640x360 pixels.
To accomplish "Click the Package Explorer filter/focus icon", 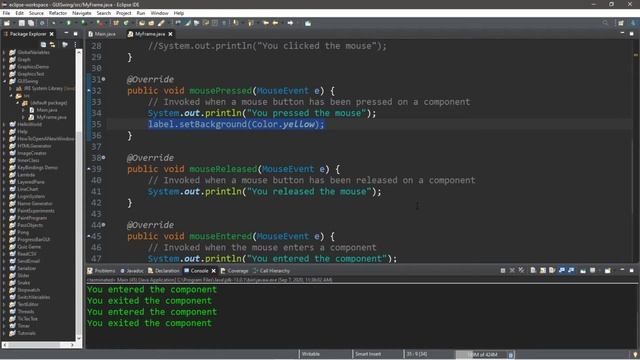I will pyautogui.click(x=64, y=44).
